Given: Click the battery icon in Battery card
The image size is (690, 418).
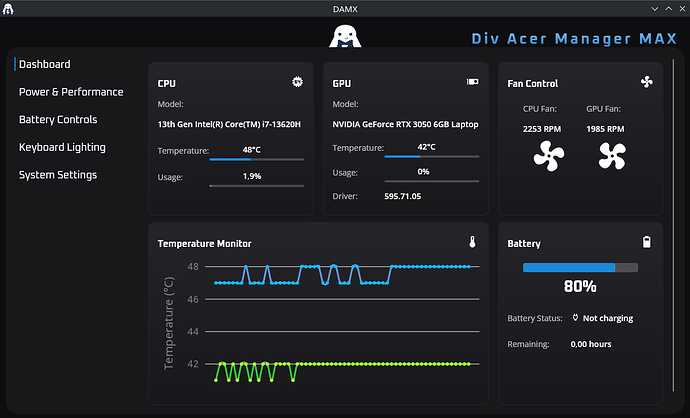Looking at the screenshot, I should pos(646,242).
